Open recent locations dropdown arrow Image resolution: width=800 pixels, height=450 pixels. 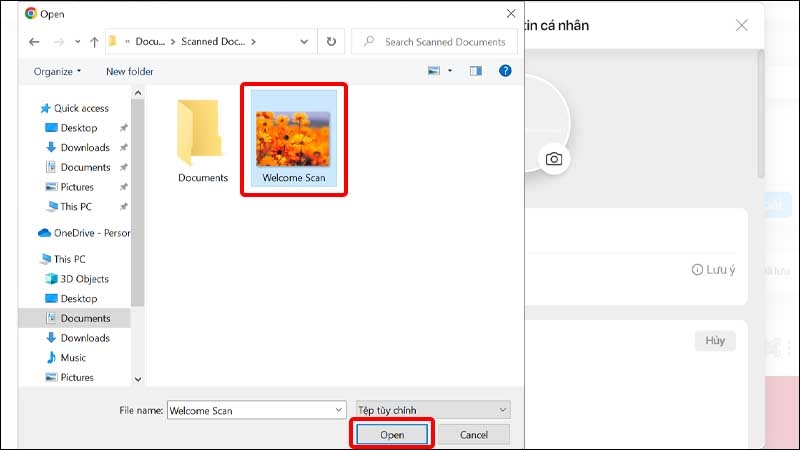[78, 42]
